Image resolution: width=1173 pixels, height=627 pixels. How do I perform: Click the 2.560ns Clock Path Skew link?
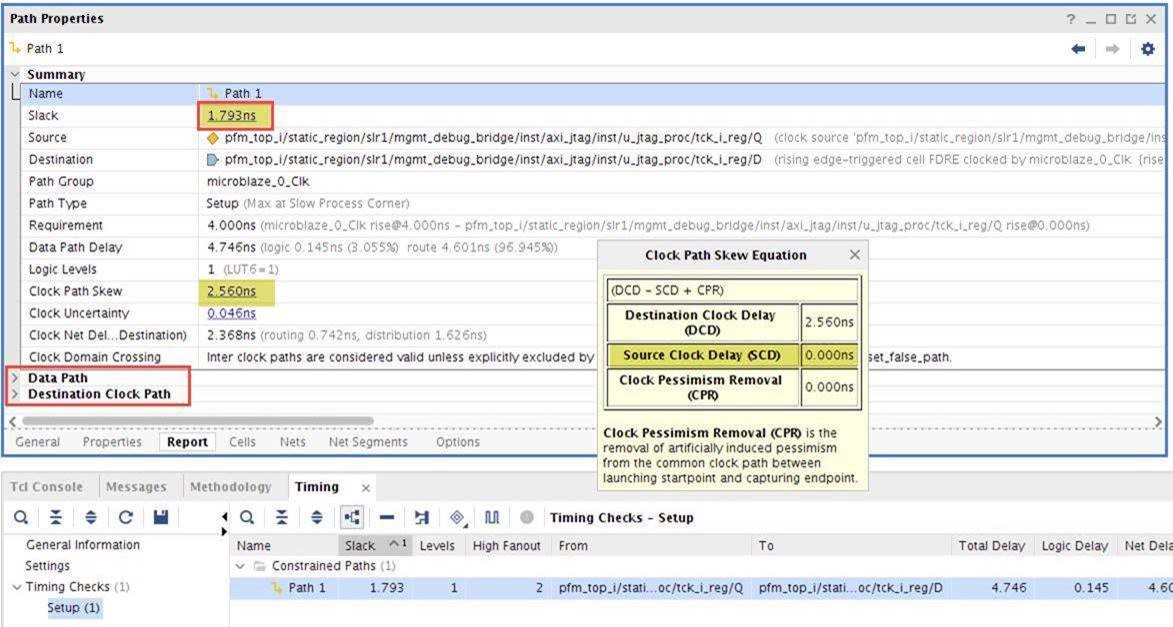click(232, 292)
